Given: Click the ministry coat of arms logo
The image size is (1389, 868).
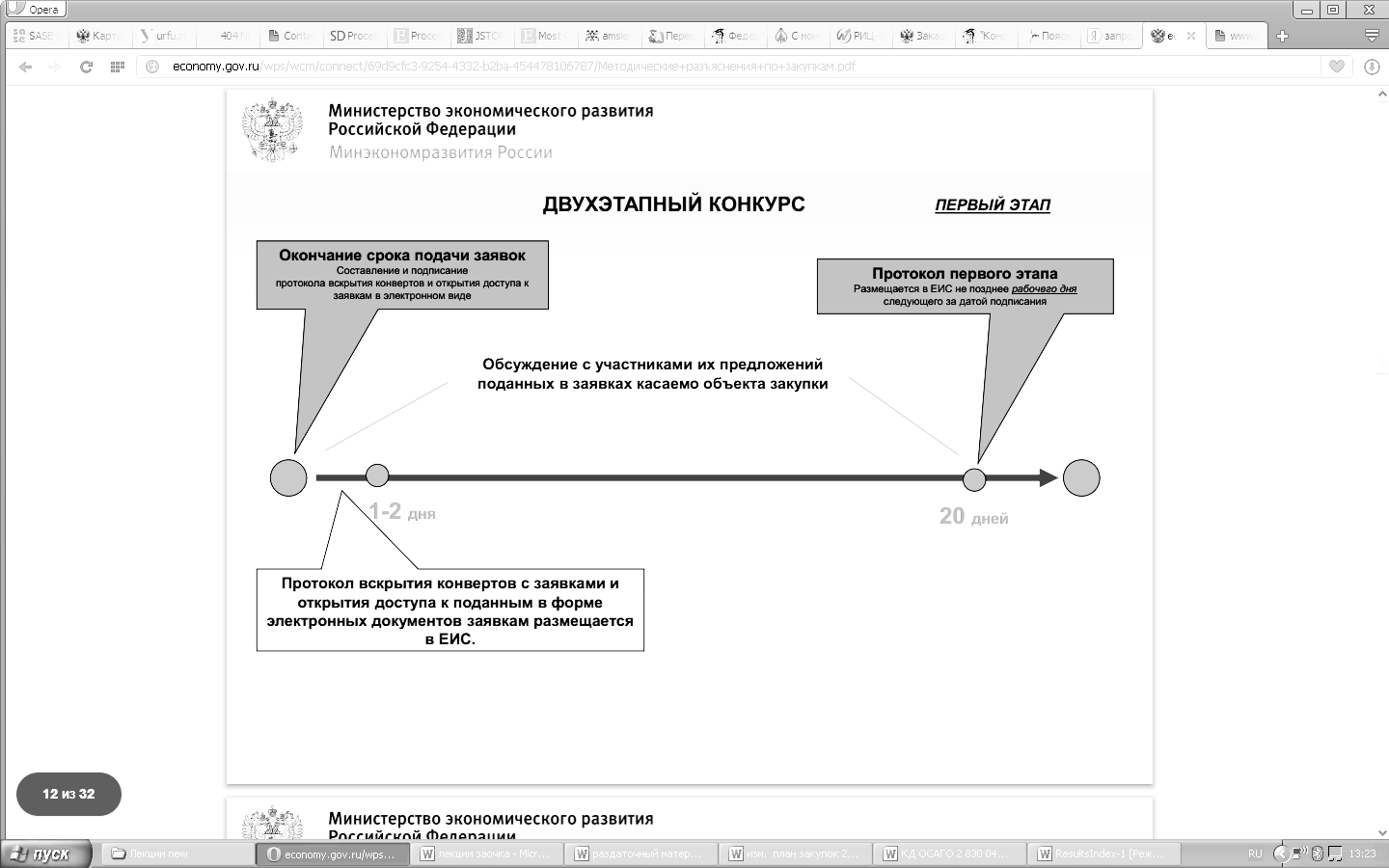Looking at the screenshot, I should [273, 129].
